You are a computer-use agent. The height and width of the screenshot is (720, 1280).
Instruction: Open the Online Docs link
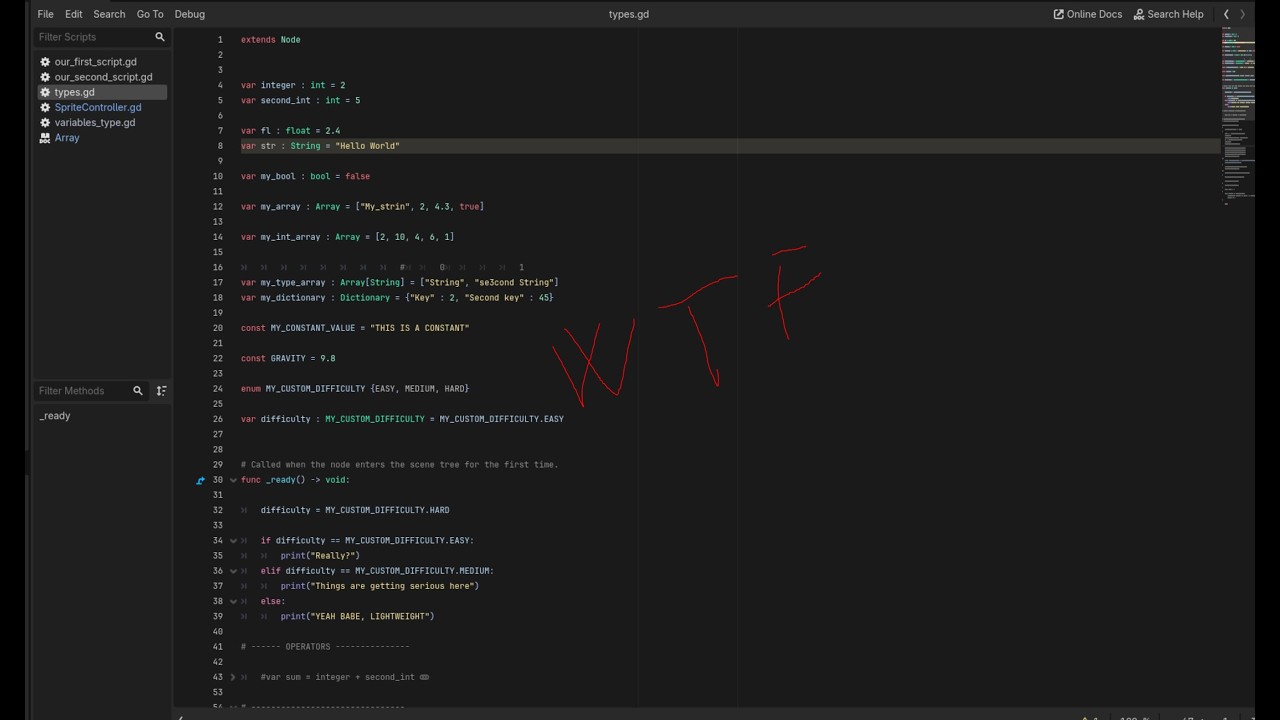click(x=1088, y=14)
